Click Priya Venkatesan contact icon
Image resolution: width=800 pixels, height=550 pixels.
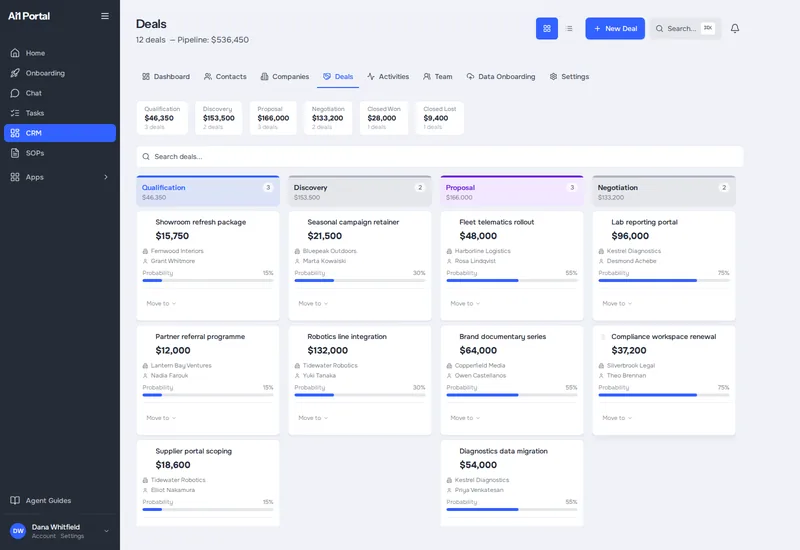click(x=449, y=490)
